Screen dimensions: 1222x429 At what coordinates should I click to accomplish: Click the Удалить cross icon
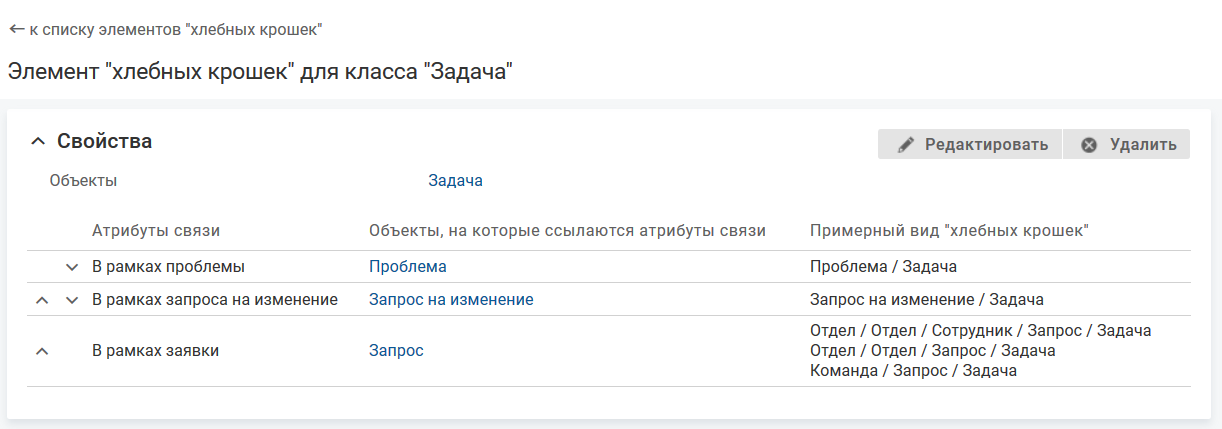click(x=1089, y=145)
